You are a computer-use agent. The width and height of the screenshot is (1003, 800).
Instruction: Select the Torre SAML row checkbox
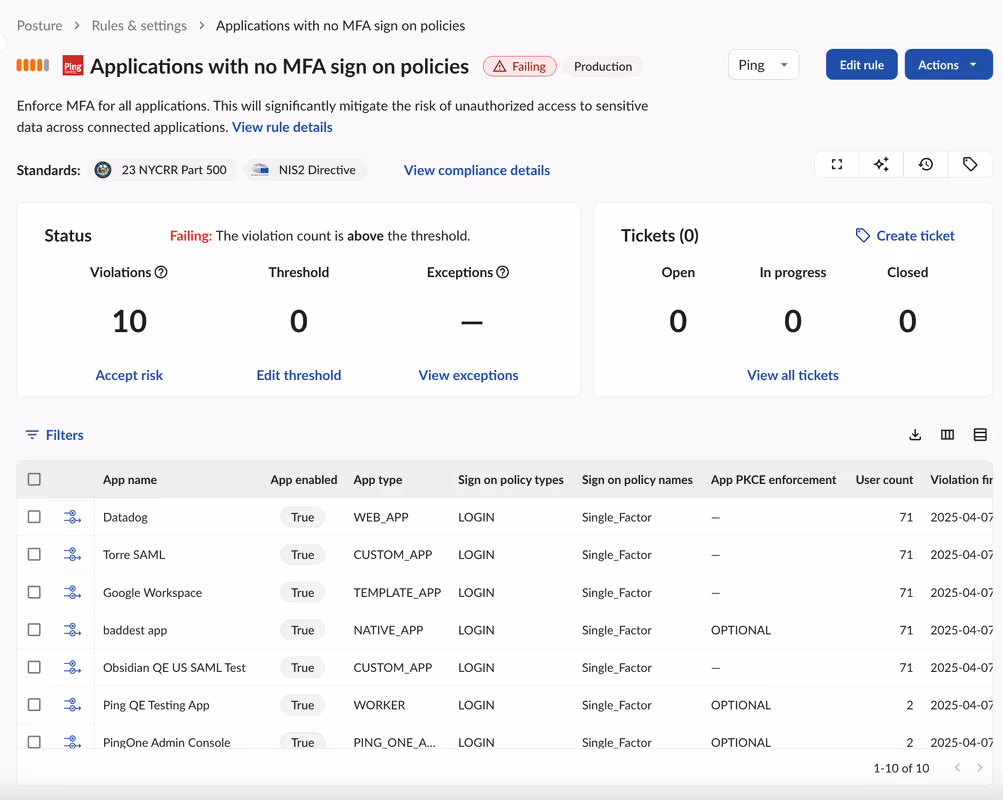(x=34, y=555)
